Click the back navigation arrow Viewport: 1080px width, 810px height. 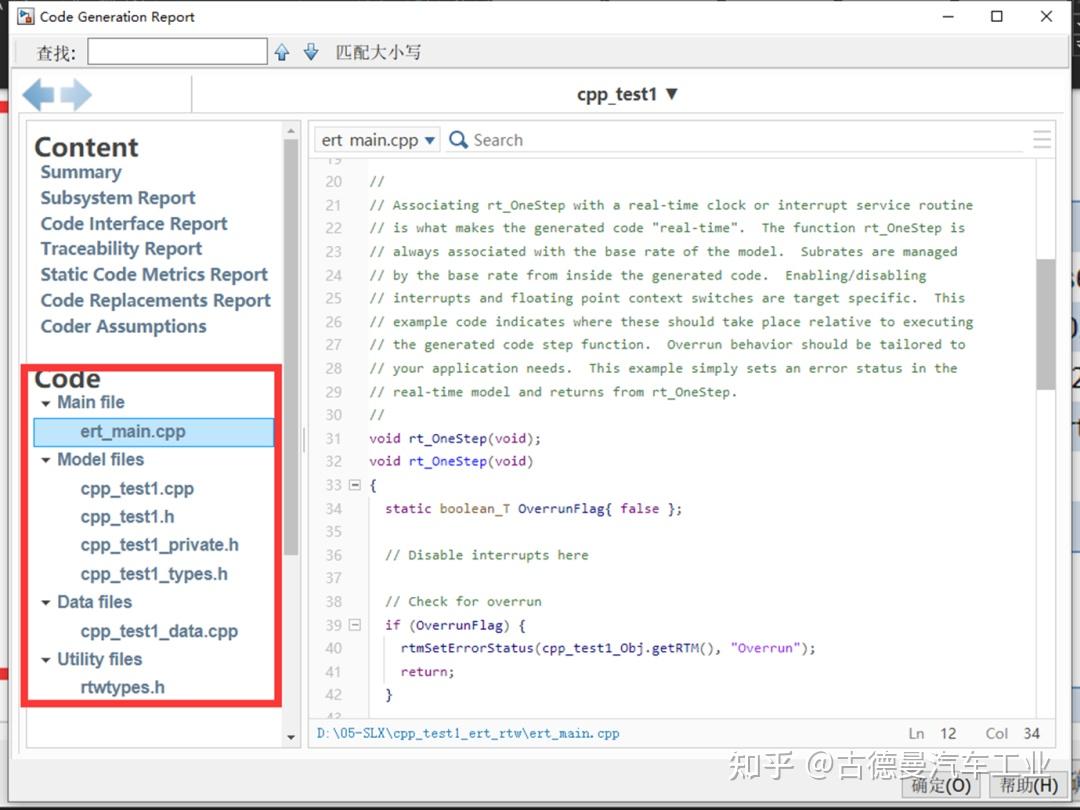coord(37,94)
